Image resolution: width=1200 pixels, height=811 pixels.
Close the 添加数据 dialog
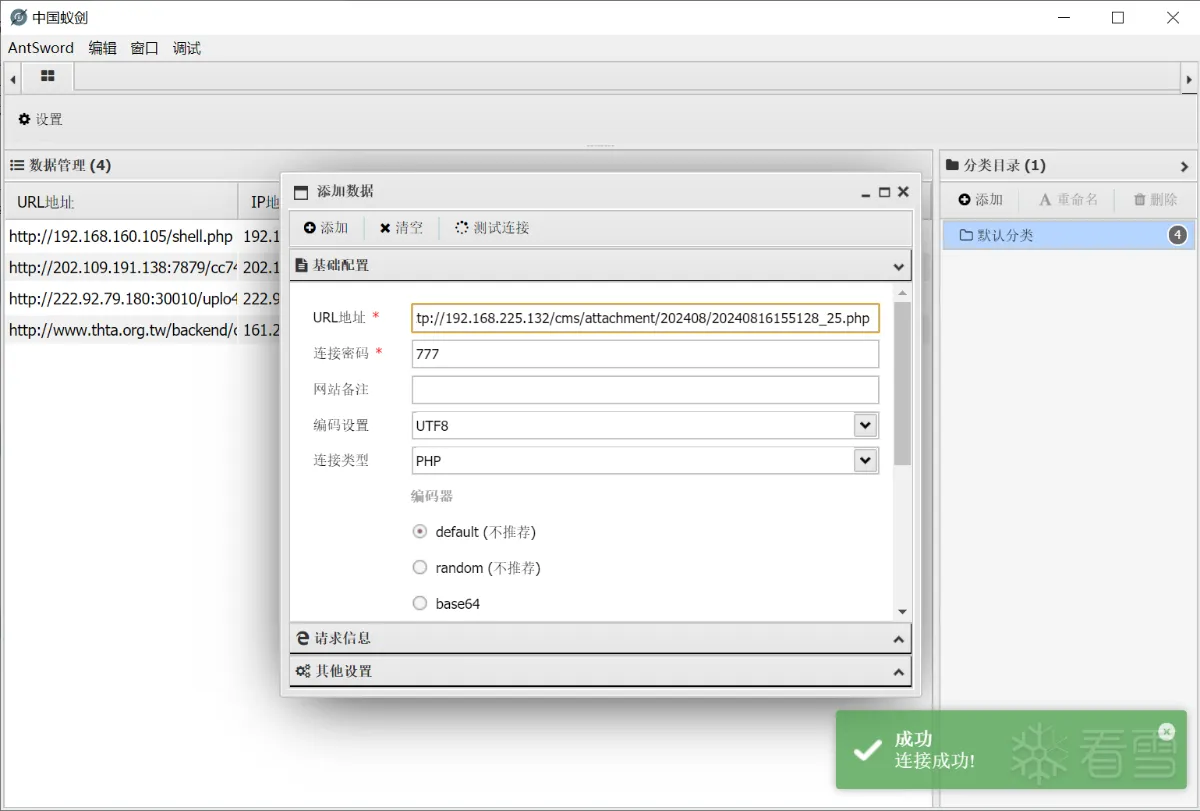(x=903, y=192)
